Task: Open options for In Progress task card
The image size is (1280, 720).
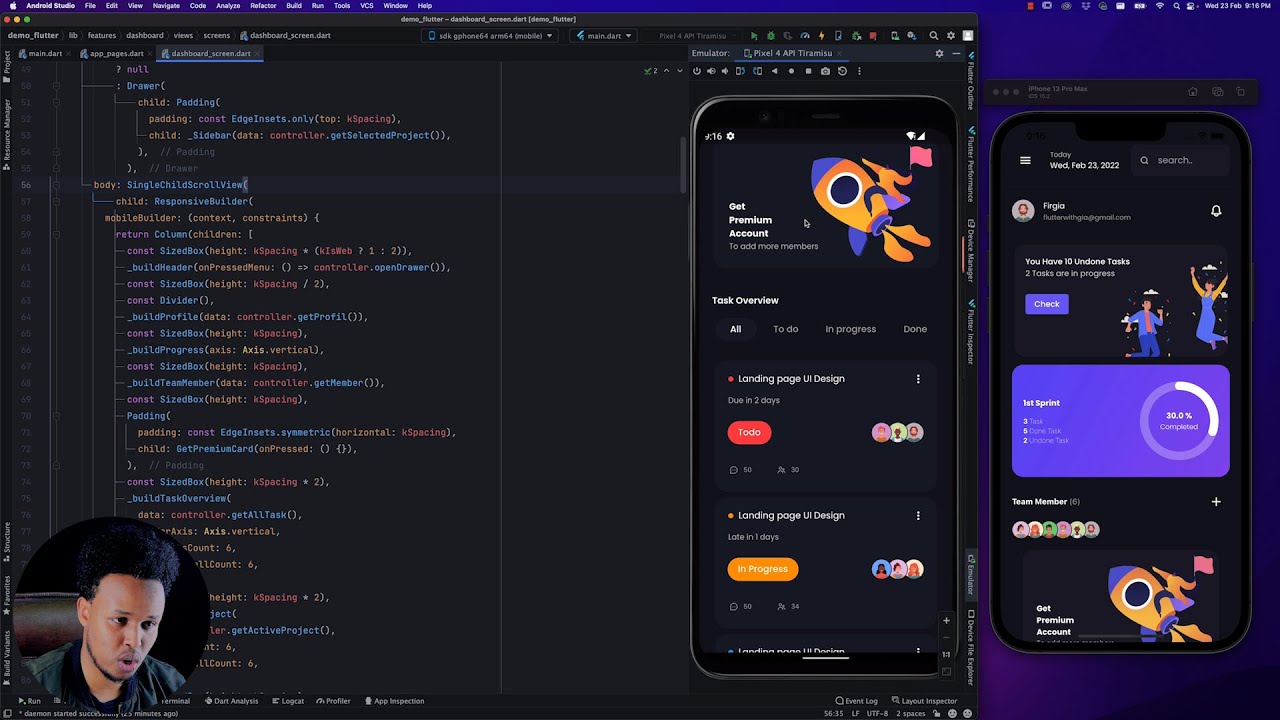Action: click(x=918, y=516)
